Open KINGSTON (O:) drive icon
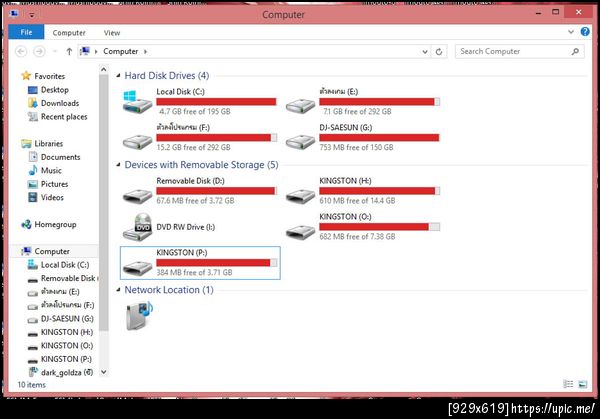The width and height of the screenshot is (600, 419). tap(300, 231)
